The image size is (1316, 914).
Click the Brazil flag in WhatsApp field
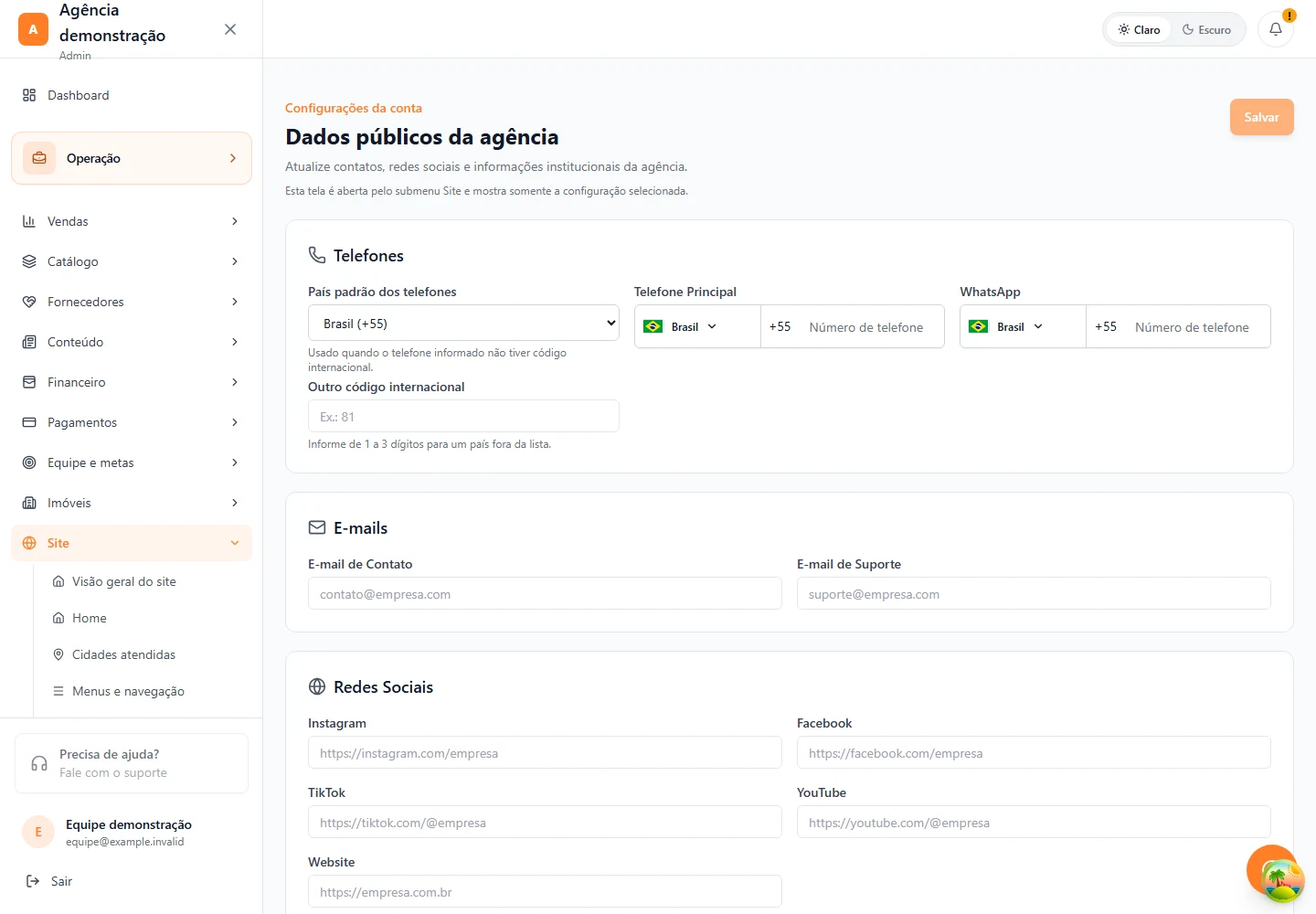tap(979, 326)
